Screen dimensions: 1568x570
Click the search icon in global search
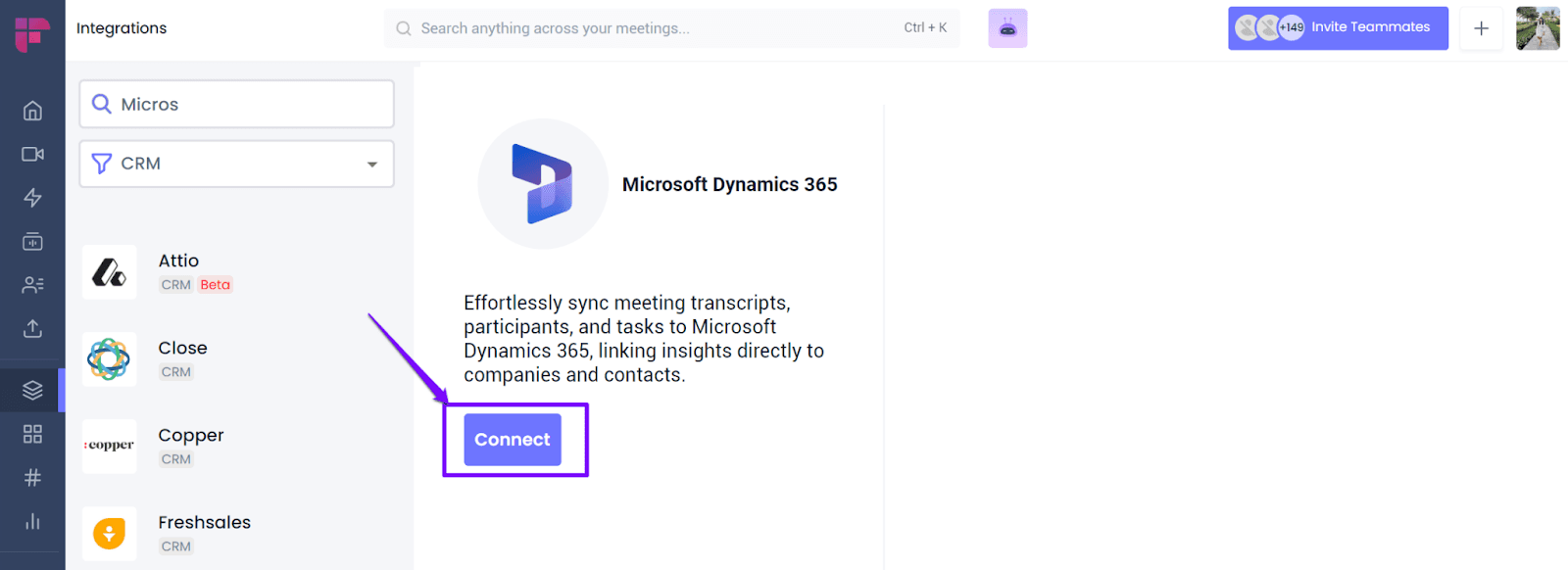404,28
